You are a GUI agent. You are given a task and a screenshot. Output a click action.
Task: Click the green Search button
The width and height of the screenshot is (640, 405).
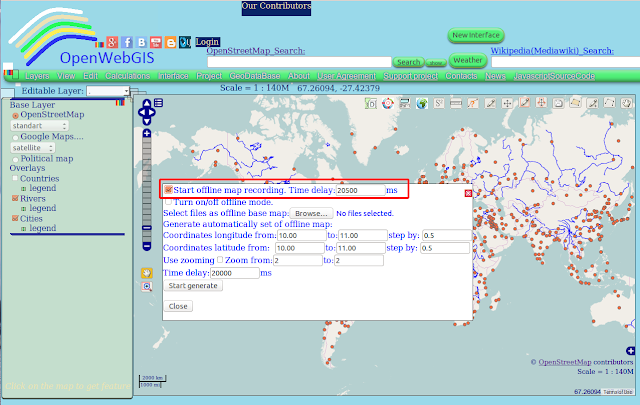tap(409, 62)
